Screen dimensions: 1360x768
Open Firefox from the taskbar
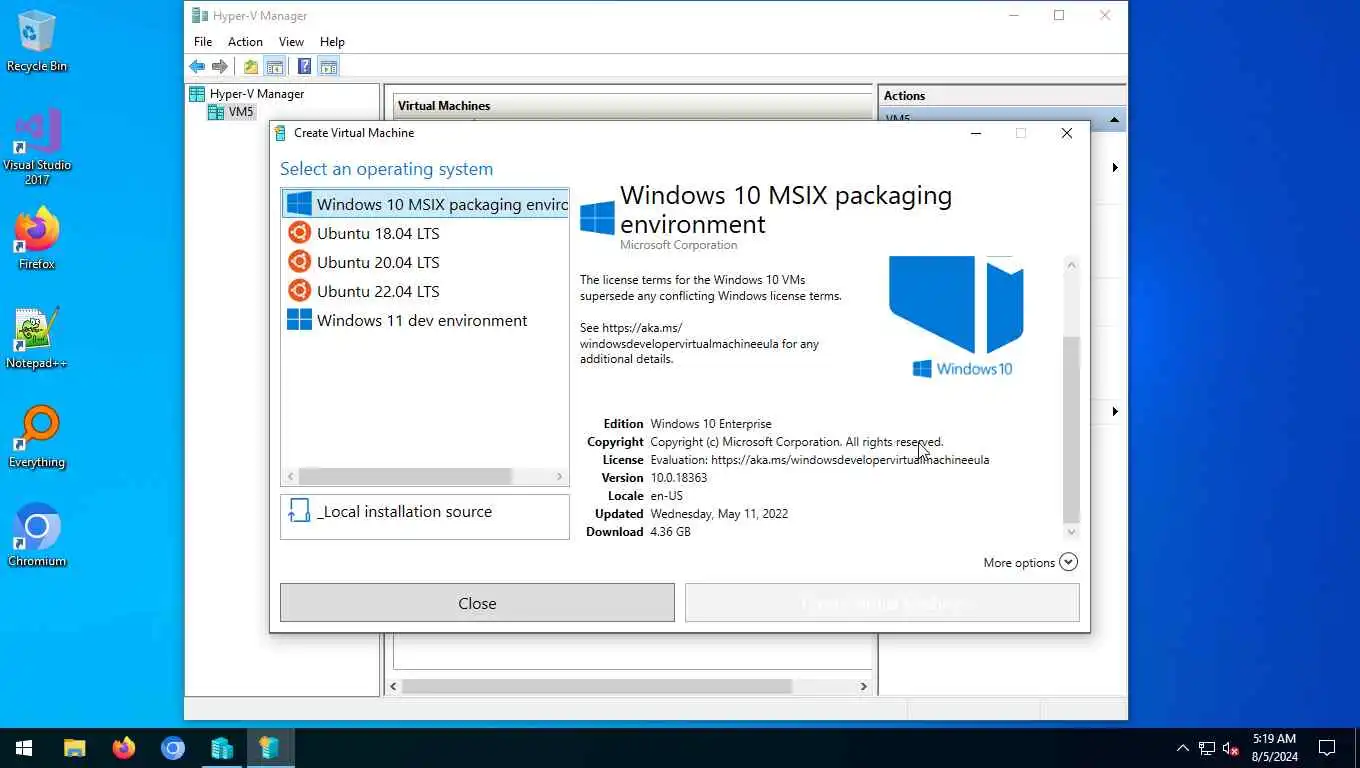[x=124, y=748]
